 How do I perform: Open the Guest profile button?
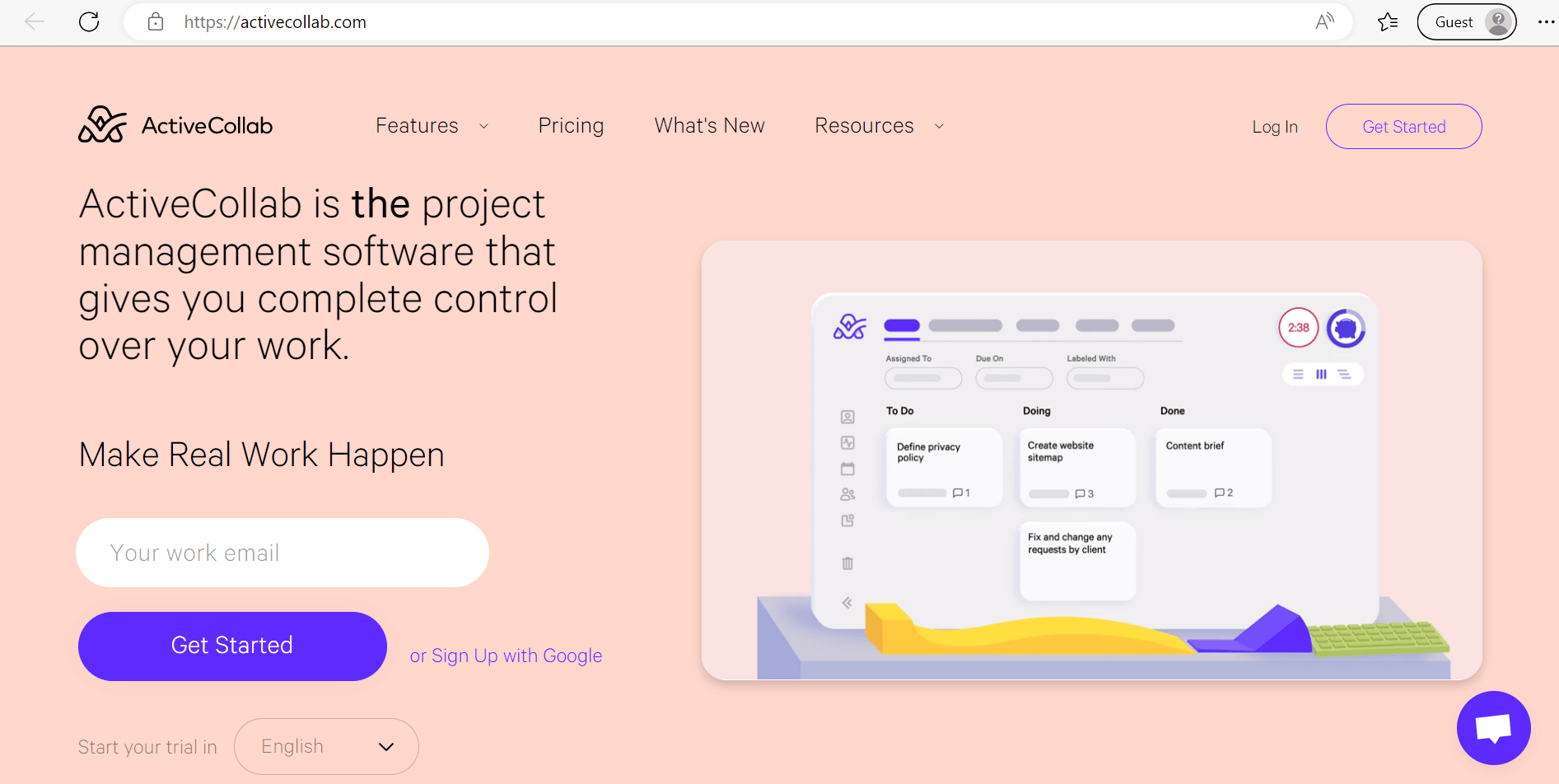(x=1467, y=22)
